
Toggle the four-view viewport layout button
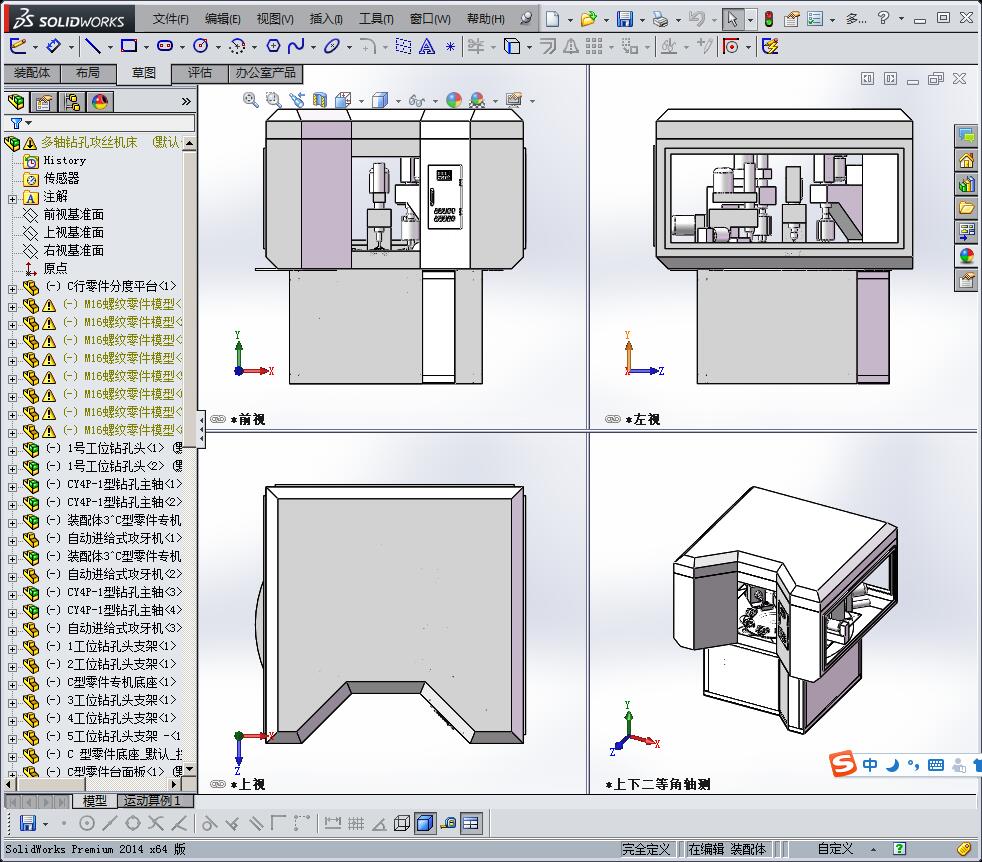coord(470,823)
